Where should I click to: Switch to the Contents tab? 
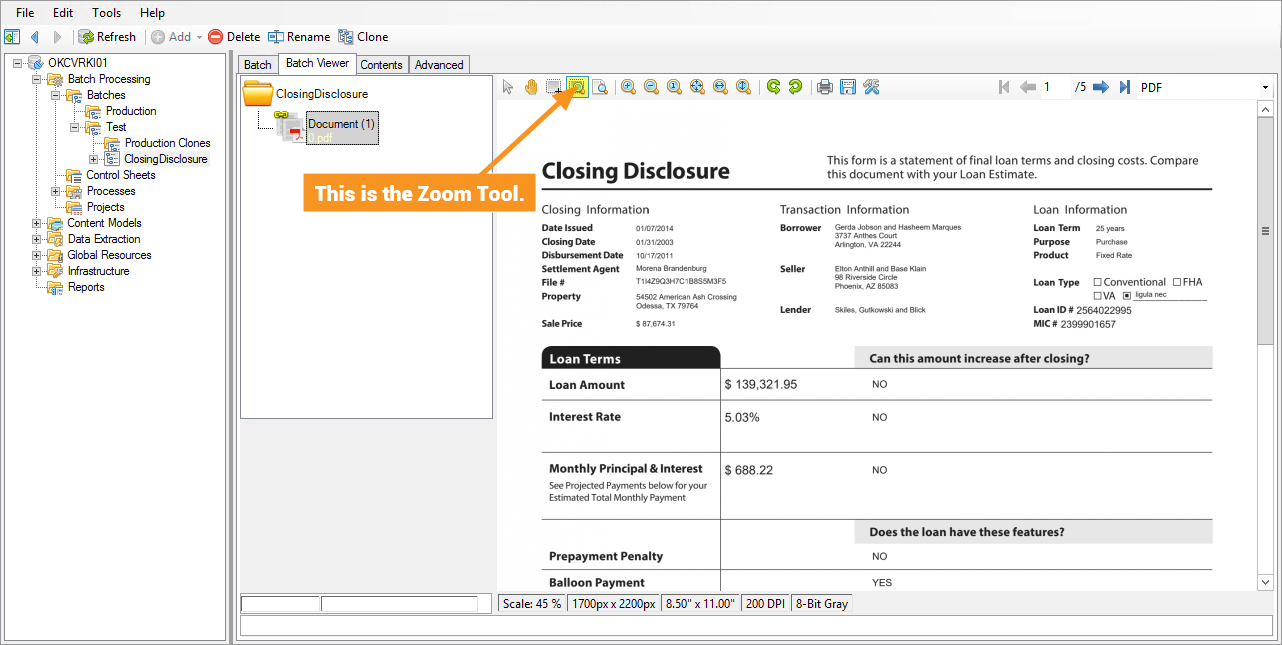(x=381, y=65)
